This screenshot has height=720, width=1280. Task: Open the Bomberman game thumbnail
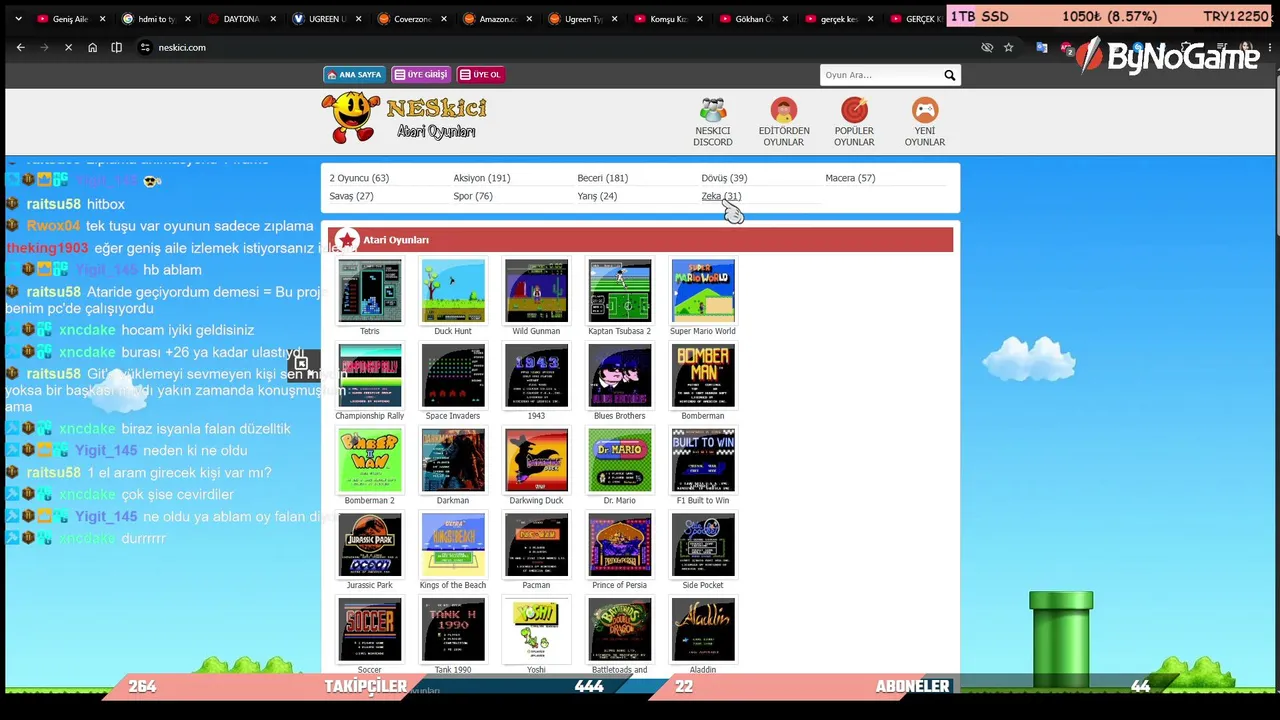pyautogui.click(x=703, y=376)
